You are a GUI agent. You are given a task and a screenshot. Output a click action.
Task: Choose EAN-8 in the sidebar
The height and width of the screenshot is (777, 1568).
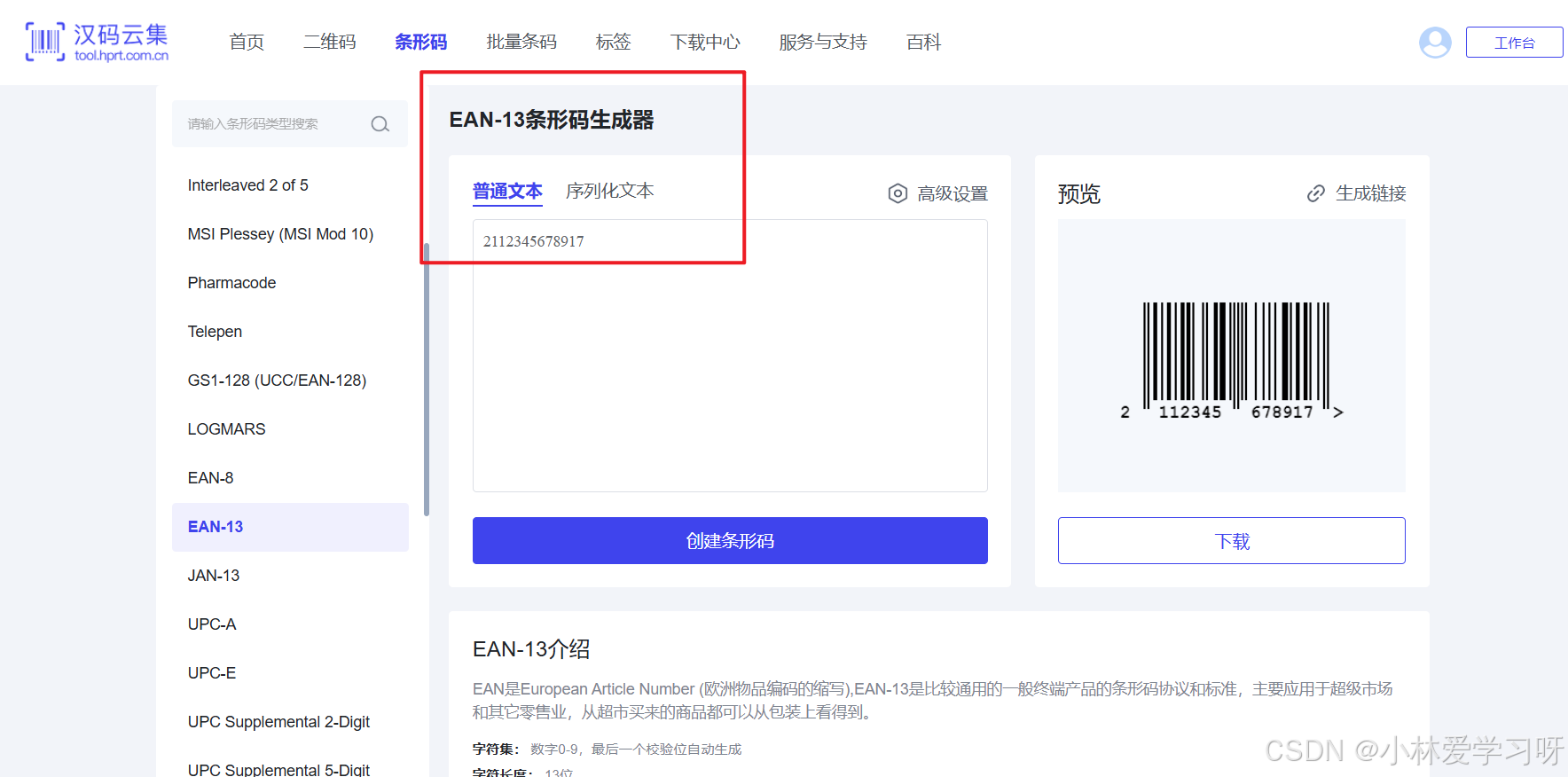click(x=290, y=478)
